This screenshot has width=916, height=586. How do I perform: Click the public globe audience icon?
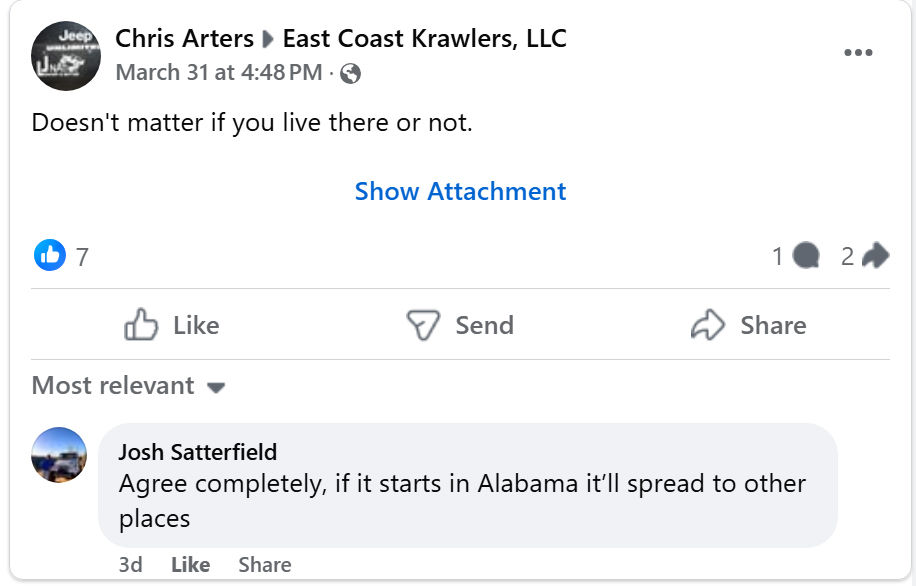[x=350, y=74]
